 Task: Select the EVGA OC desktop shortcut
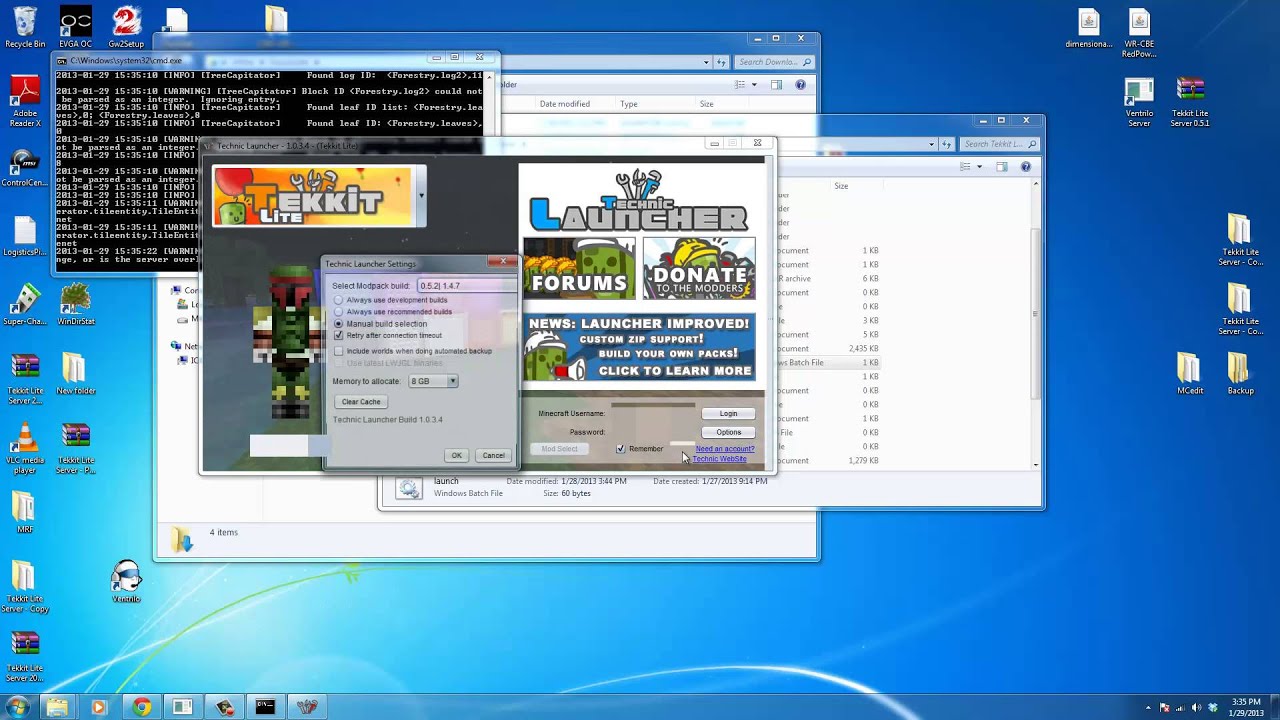tap(75, 27)
